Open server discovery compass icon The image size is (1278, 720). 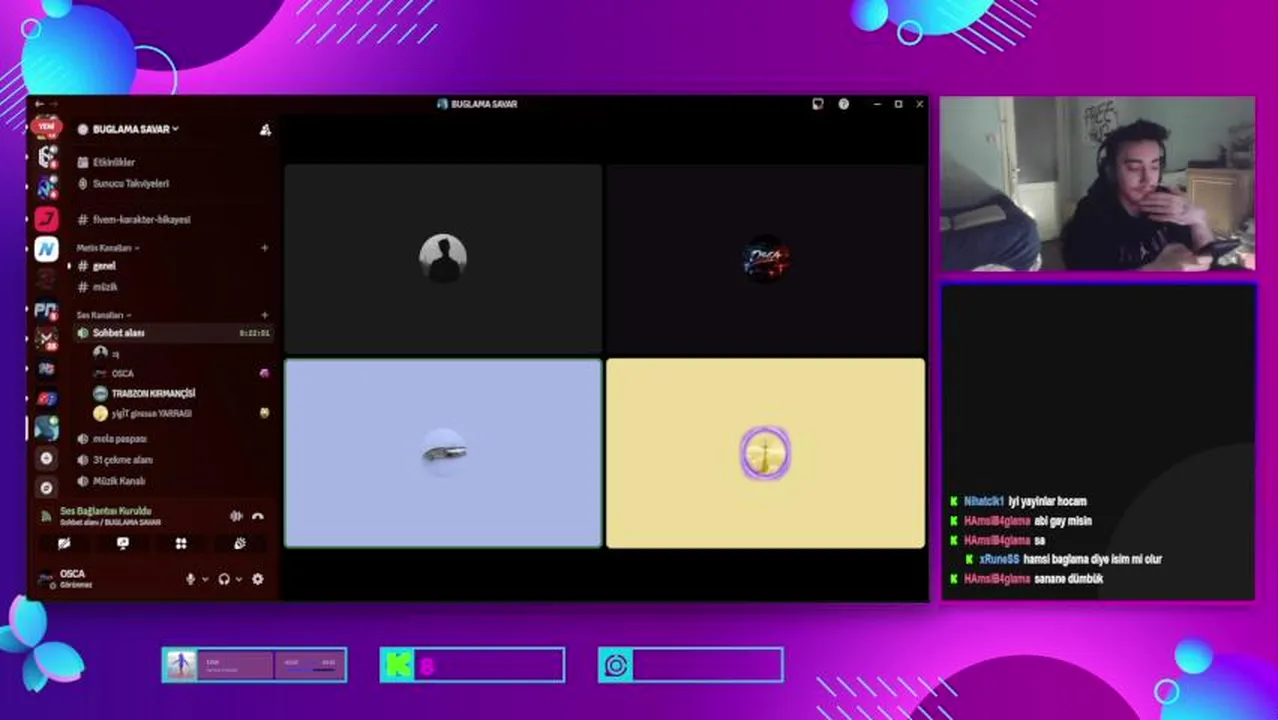(x=46, y=487)
